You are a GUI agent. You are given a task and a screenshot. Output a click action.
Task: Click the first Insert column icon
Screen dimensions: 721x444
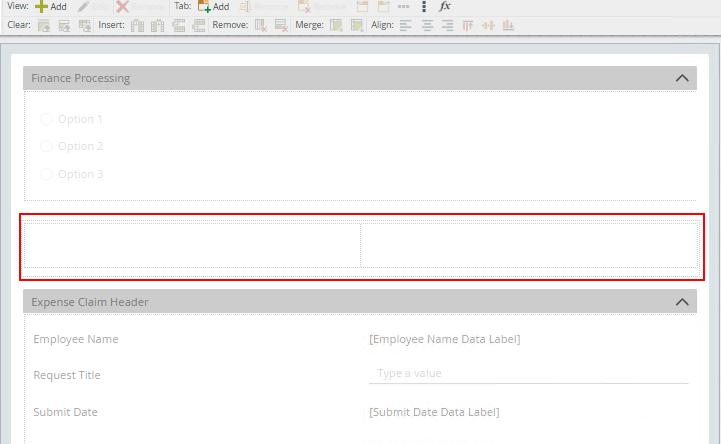[x=137, y=25]
